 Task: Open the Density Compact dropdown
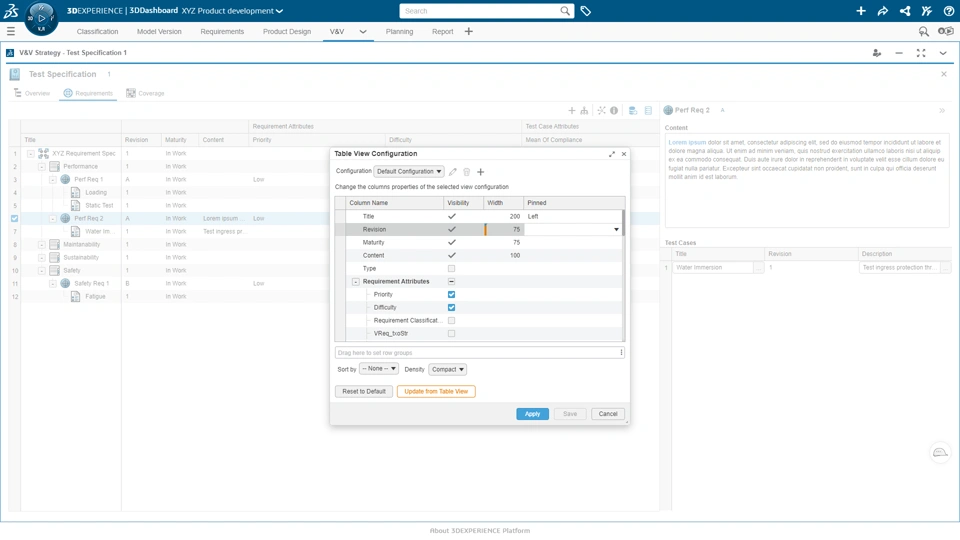[x=448, y=369]
